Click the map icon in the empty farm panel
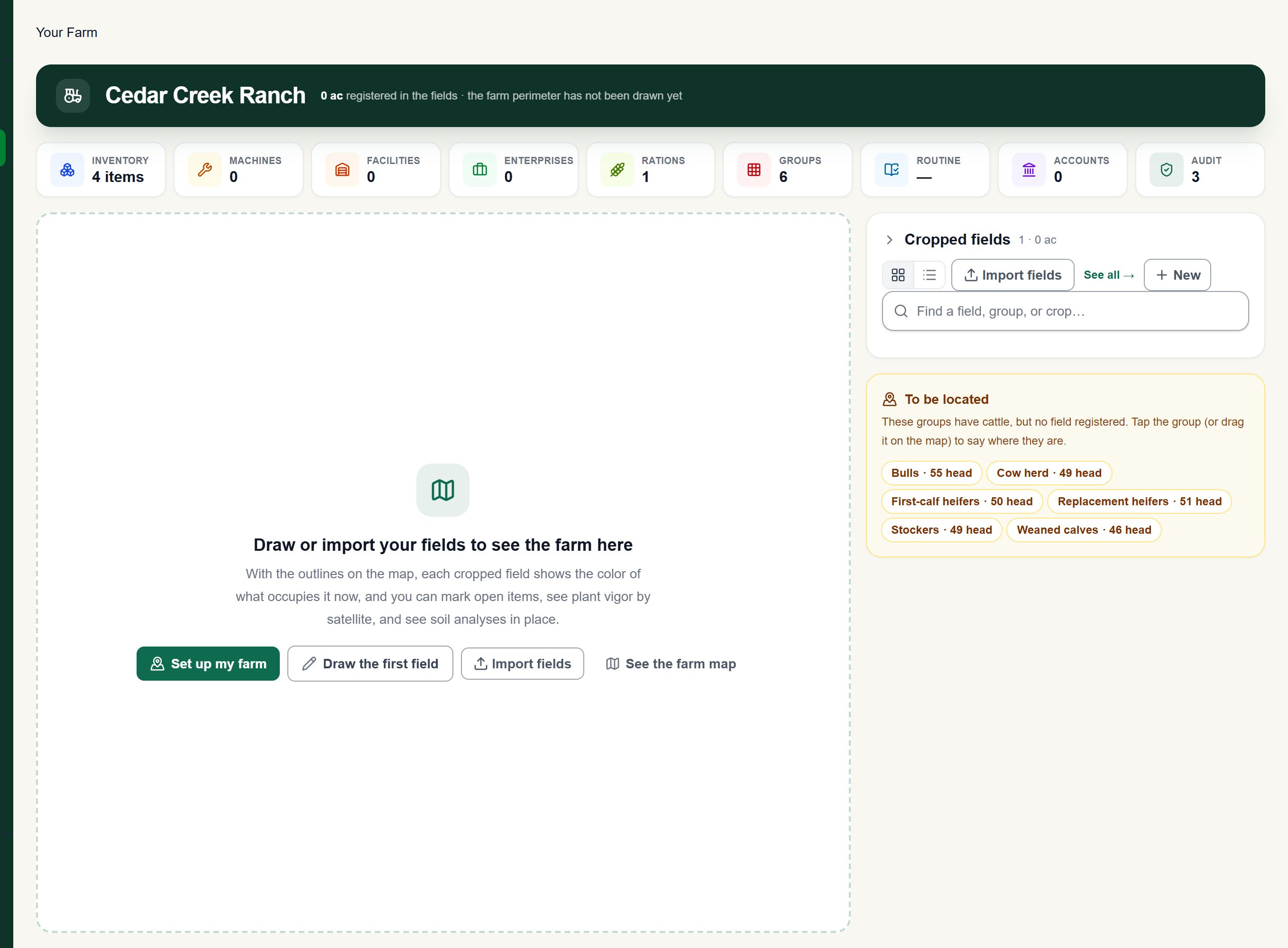1288x948 pixels. click(442, 490)
